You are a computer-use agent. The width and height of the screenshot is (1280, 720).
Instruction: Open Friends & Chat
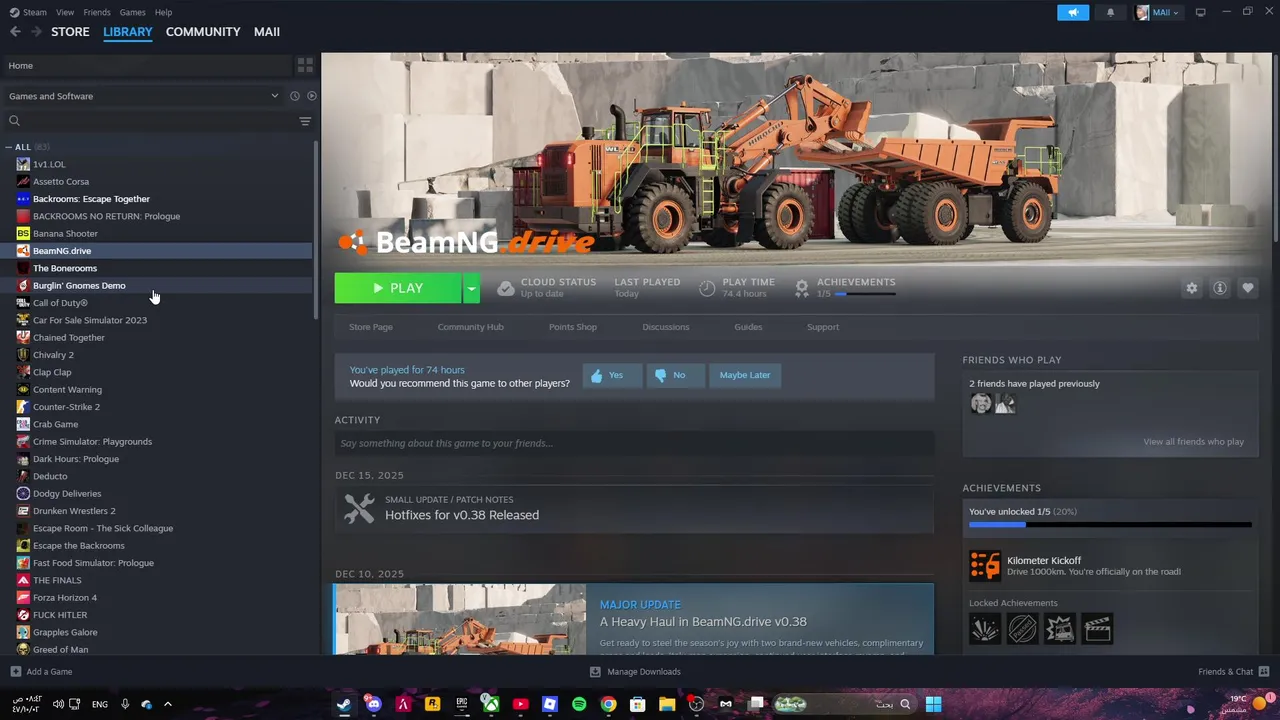pos(1233,672)
